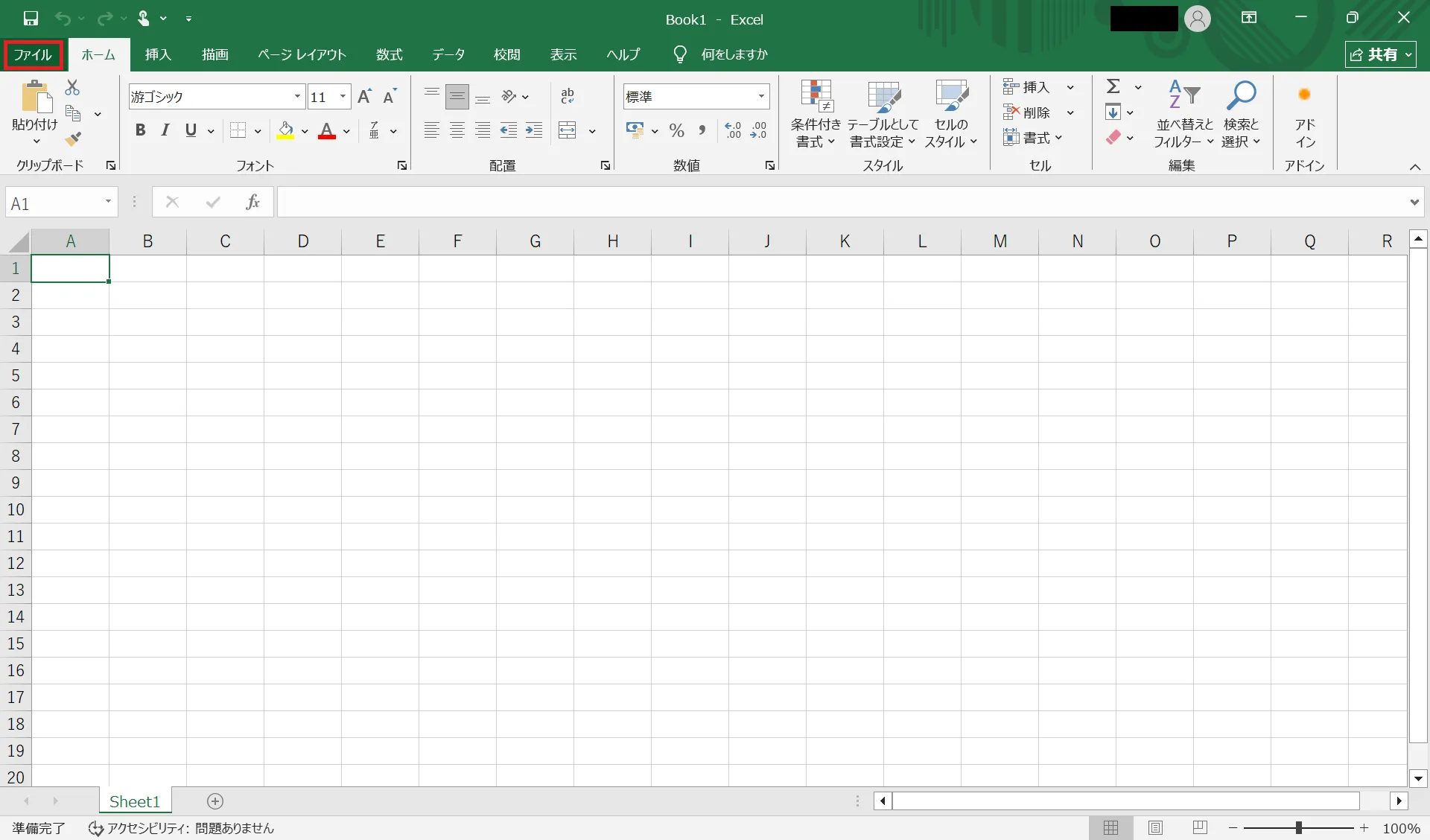Viewport: 1430px width, 840px height.
Task: Toggle bold formatting
Action: point(140,131)
